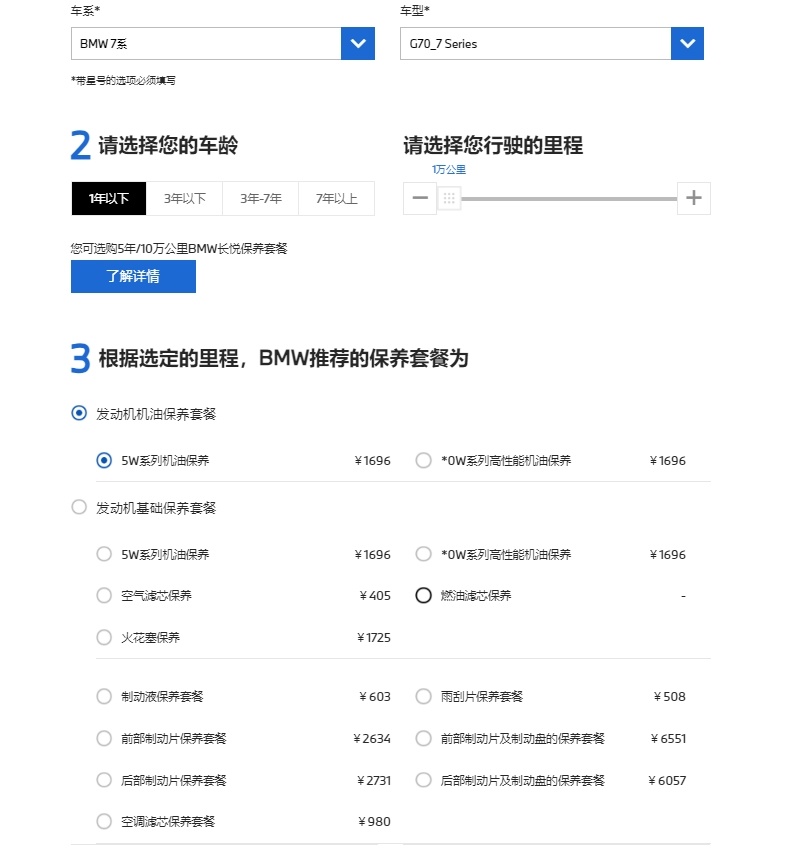Click the ¥6551 price text
The height and width of the screenshot is (855, 787).
tap(668, 738)
